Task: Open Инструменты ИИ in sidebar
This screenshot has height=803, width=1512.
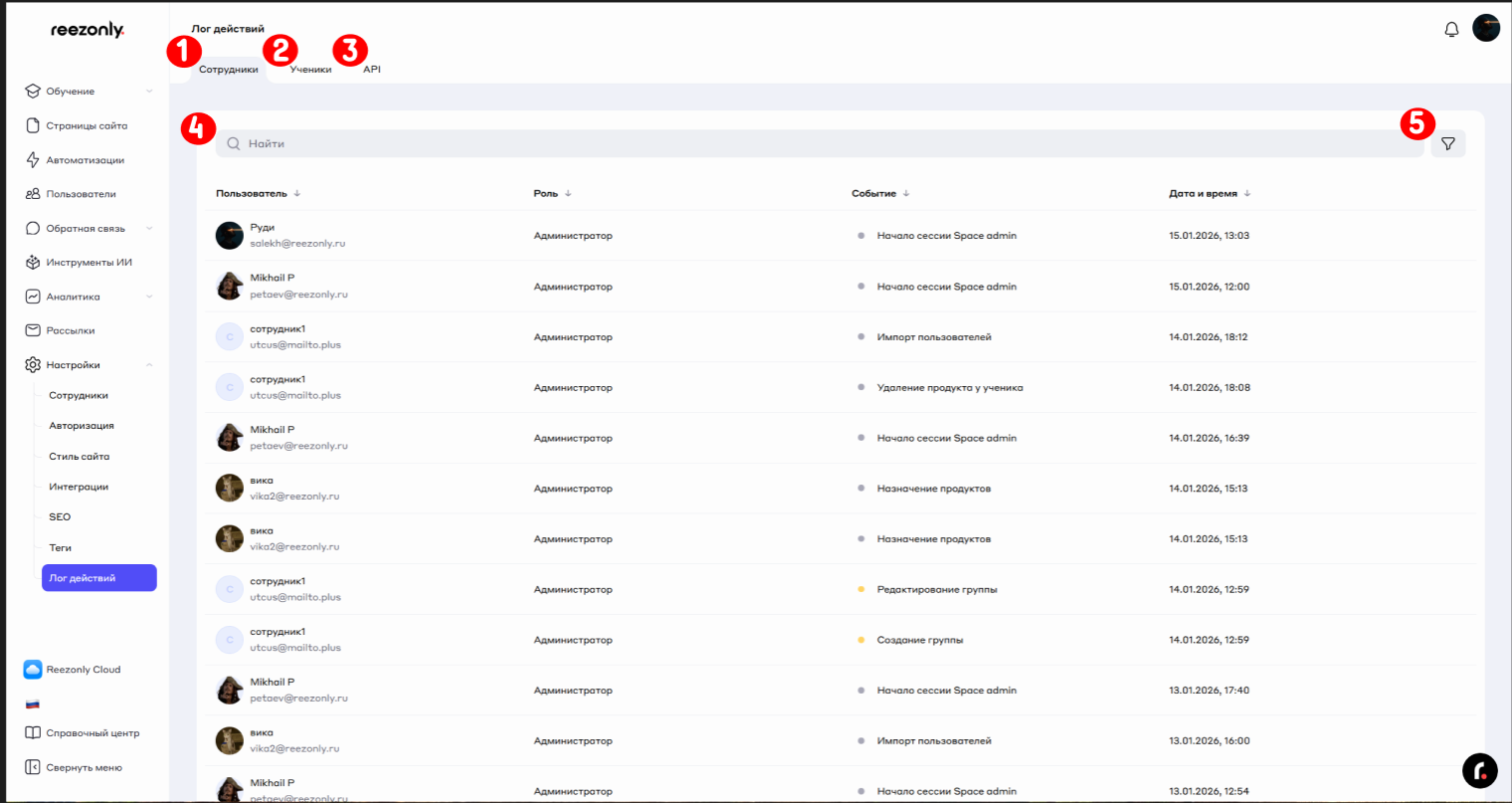Action: [x=89, y=263]
